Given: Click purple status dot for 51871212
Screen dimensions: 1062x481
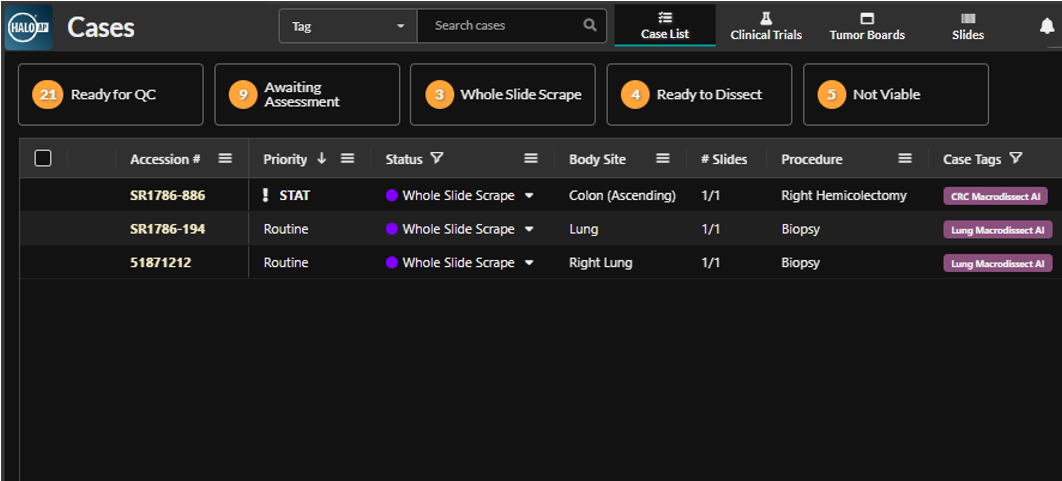Looking at the screenshot, I should coord(391,263).
